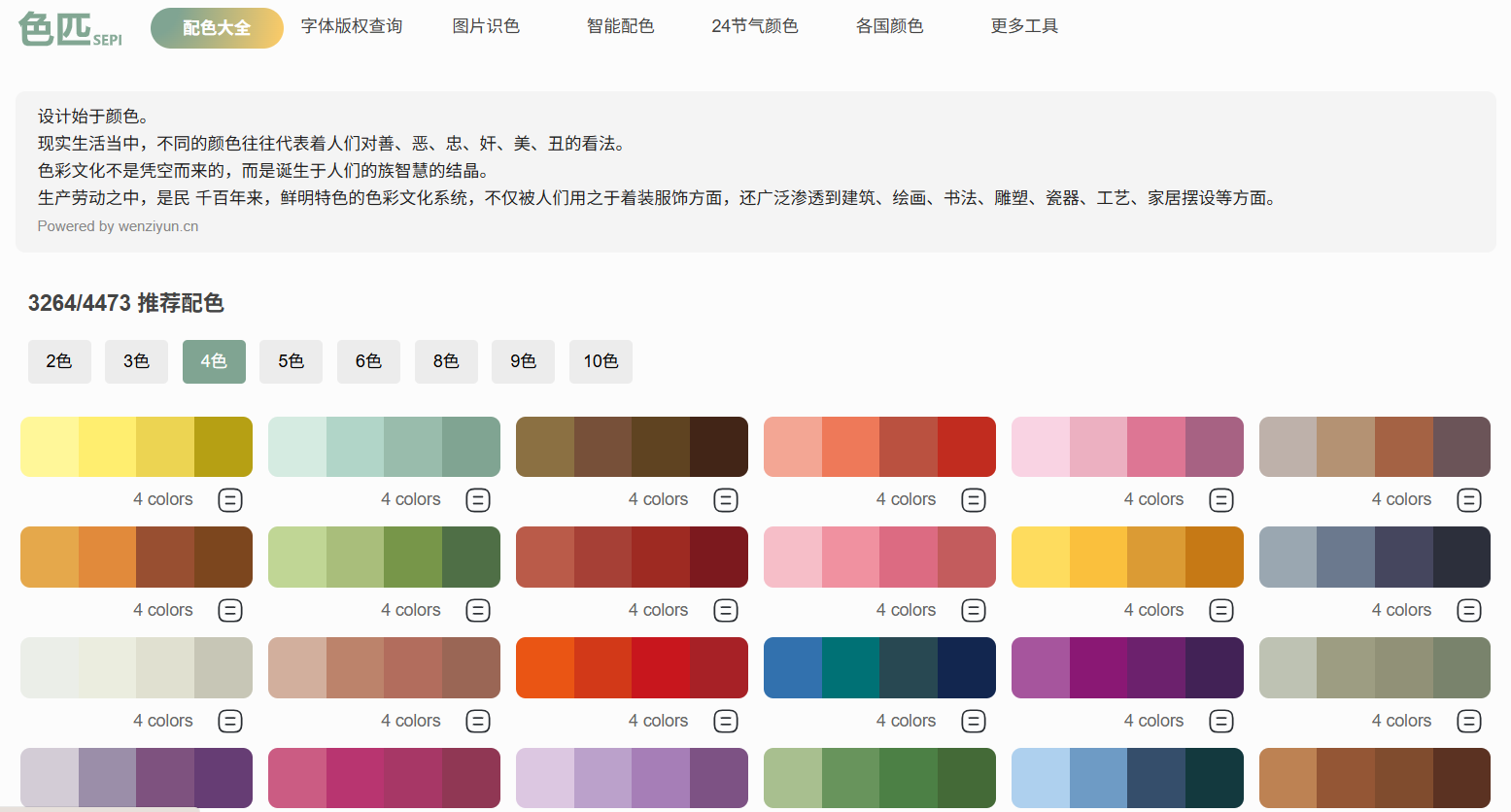Pick the navy swatch in the blue-teal palette

[x=967, y=668]
